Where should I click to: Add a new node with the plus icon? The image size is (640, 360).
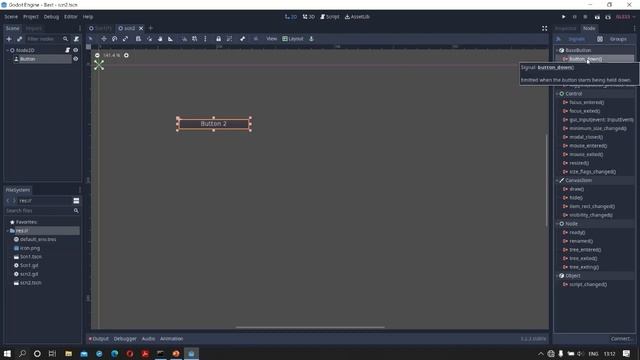click(x=9, y=39)
